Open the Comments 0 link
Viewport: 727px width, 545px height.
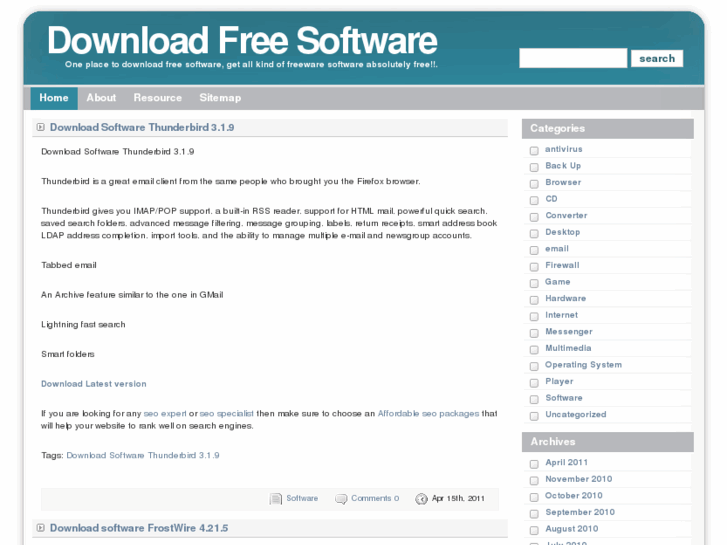pos(375,498)
